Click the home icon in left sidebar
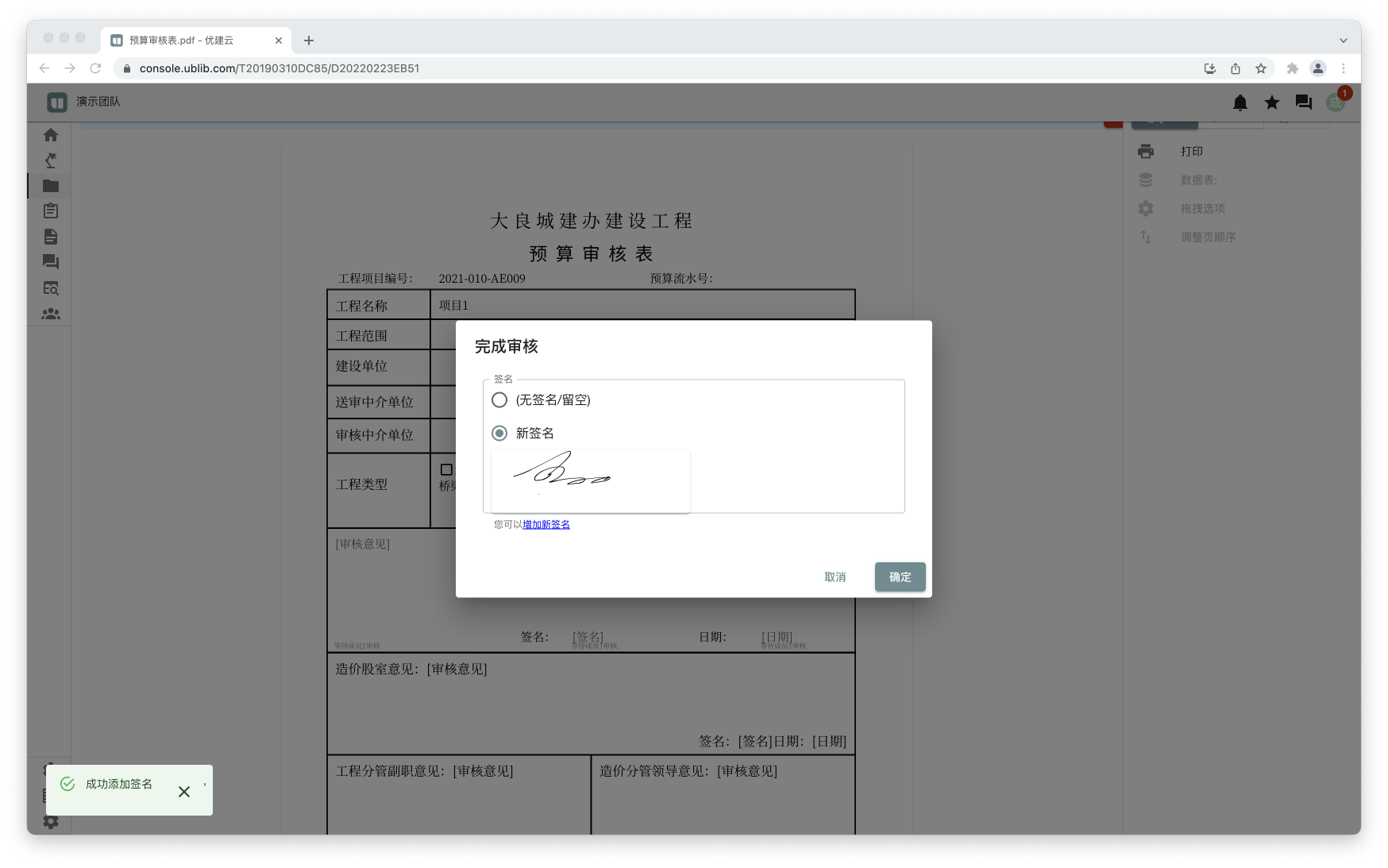Screen dimensions: 1388x868 pos(51,135)
